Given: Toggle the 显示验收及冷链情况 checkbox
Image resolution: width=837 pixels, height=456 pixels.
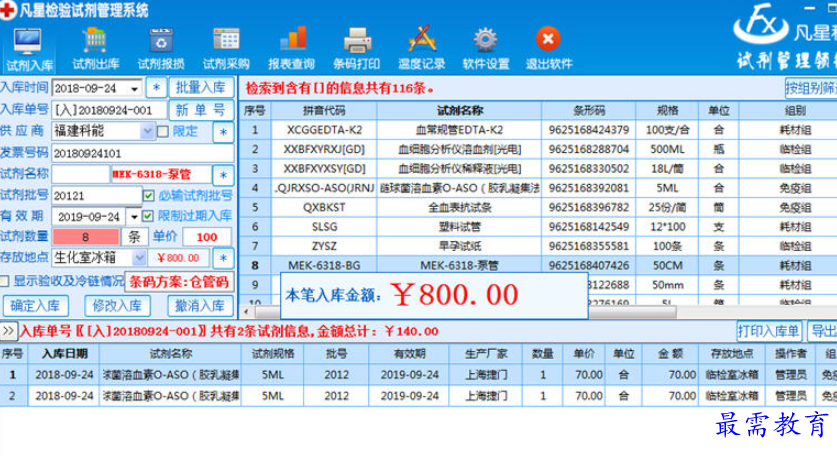Looking at the screenshot, I should click(x=4, y=281).
